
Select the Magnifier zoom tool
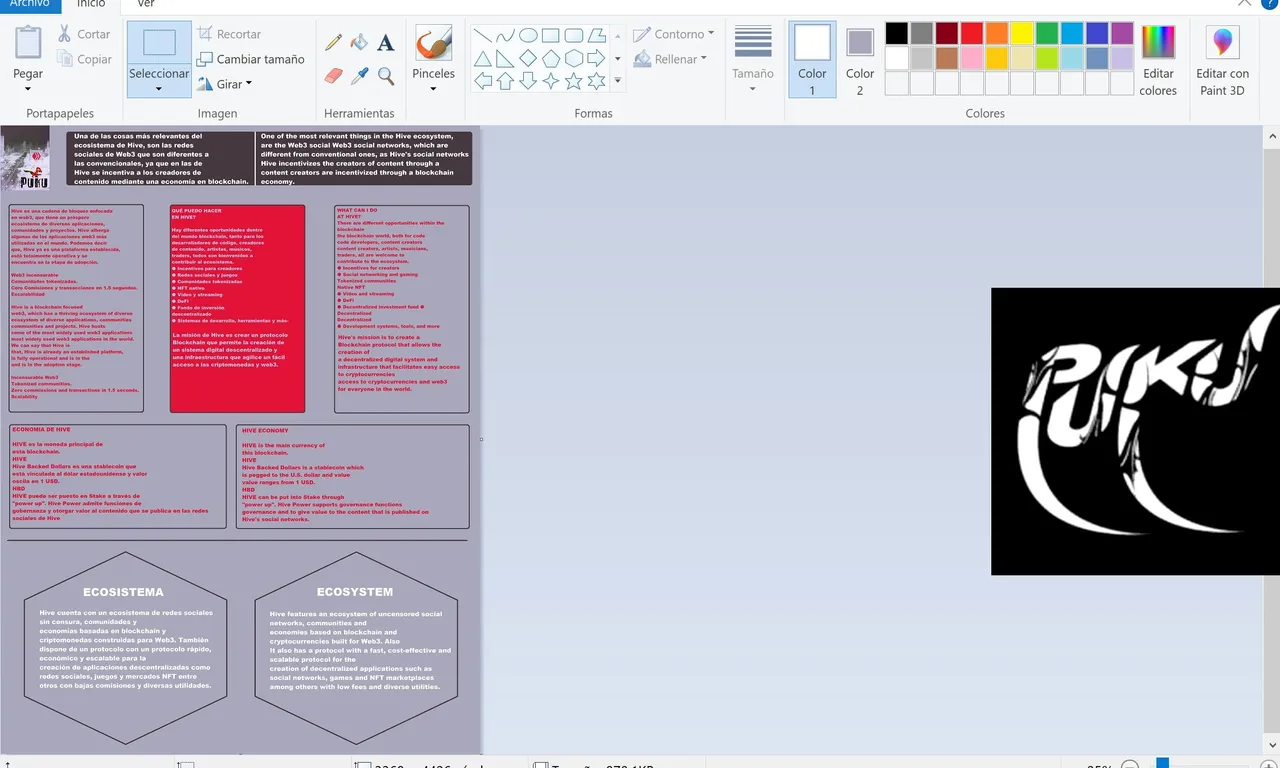(x=385, y=75)
